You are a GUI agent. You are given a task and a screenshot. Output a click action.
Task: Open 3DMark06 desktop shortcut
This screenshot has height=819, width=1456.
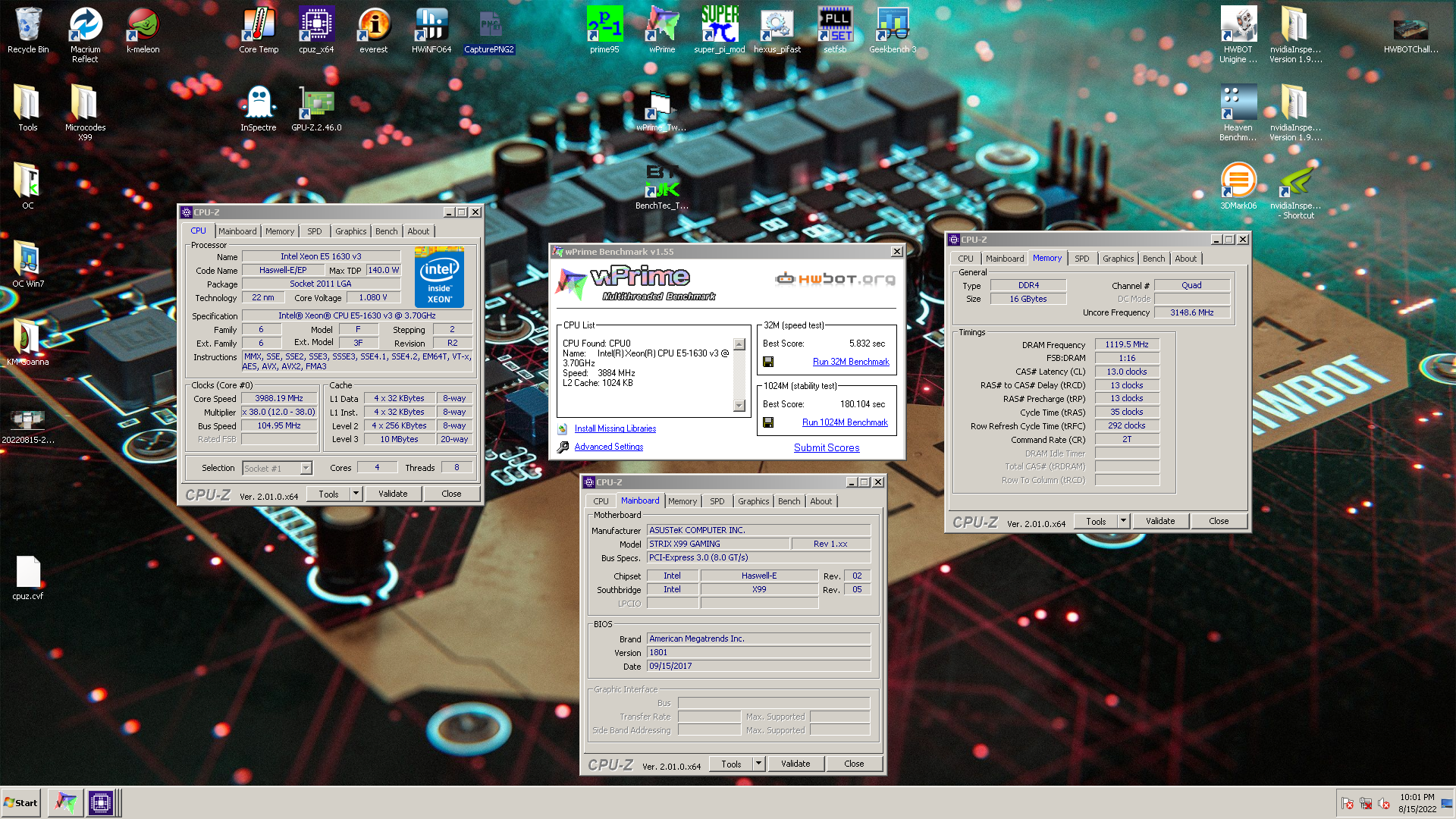(1238, 187)
